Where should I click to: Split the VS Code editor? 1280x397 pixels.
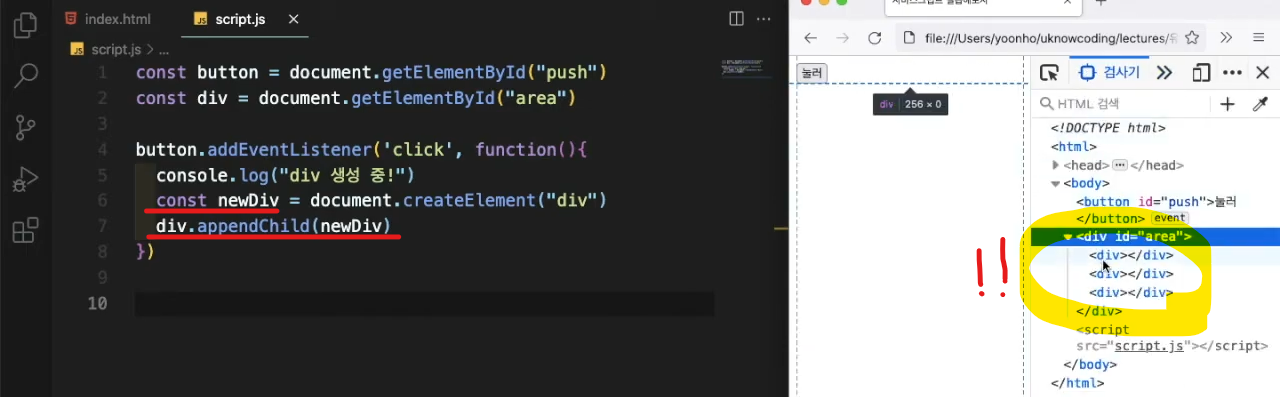pyautogui.click(x=736, y=19)
